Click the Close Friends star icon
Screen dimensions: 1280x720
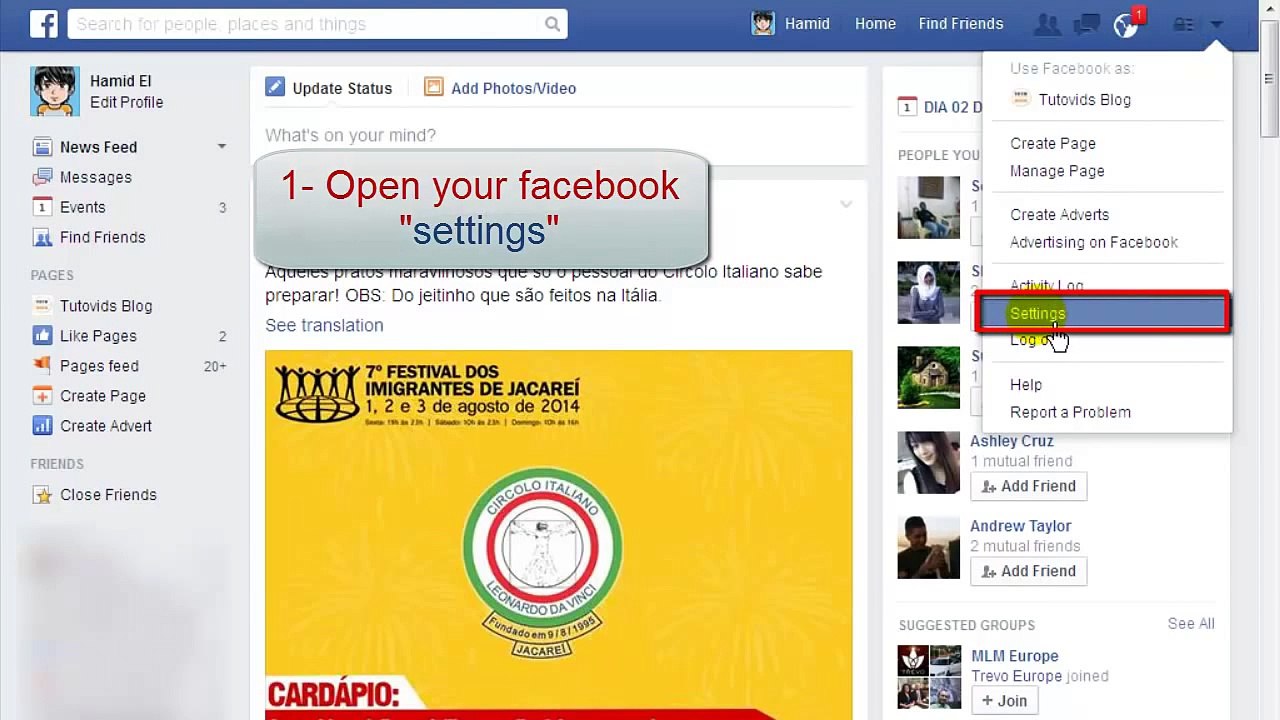(x=42, y=495)
